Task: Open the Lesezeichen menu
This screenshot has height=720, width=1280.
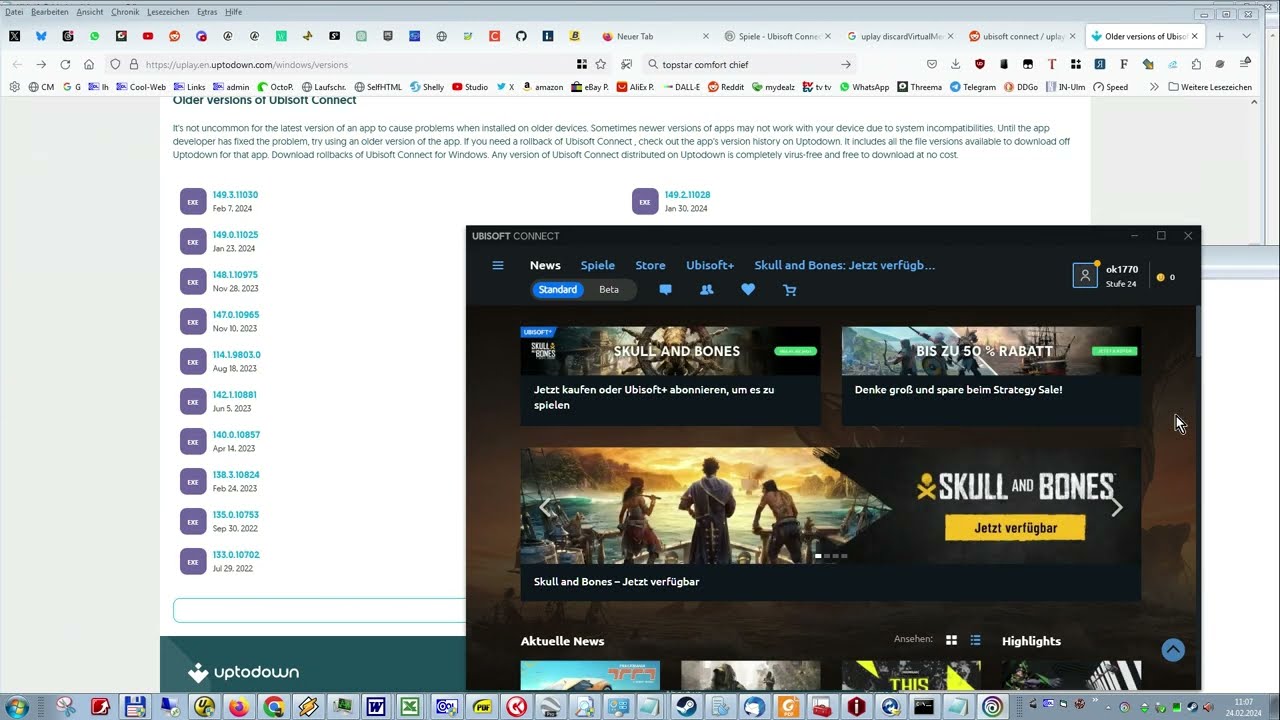Action: (x=167, y=12)
